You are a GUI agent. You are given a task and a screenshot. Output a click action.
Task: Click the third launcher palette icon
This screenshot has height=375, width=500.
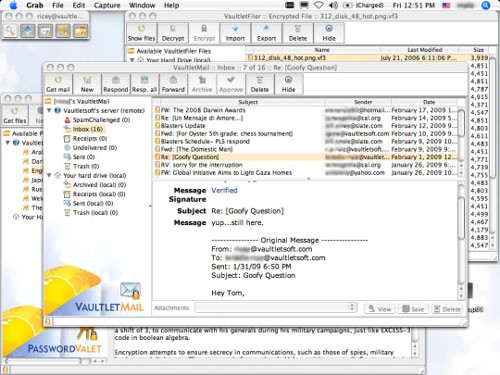[x=45, y=31]
